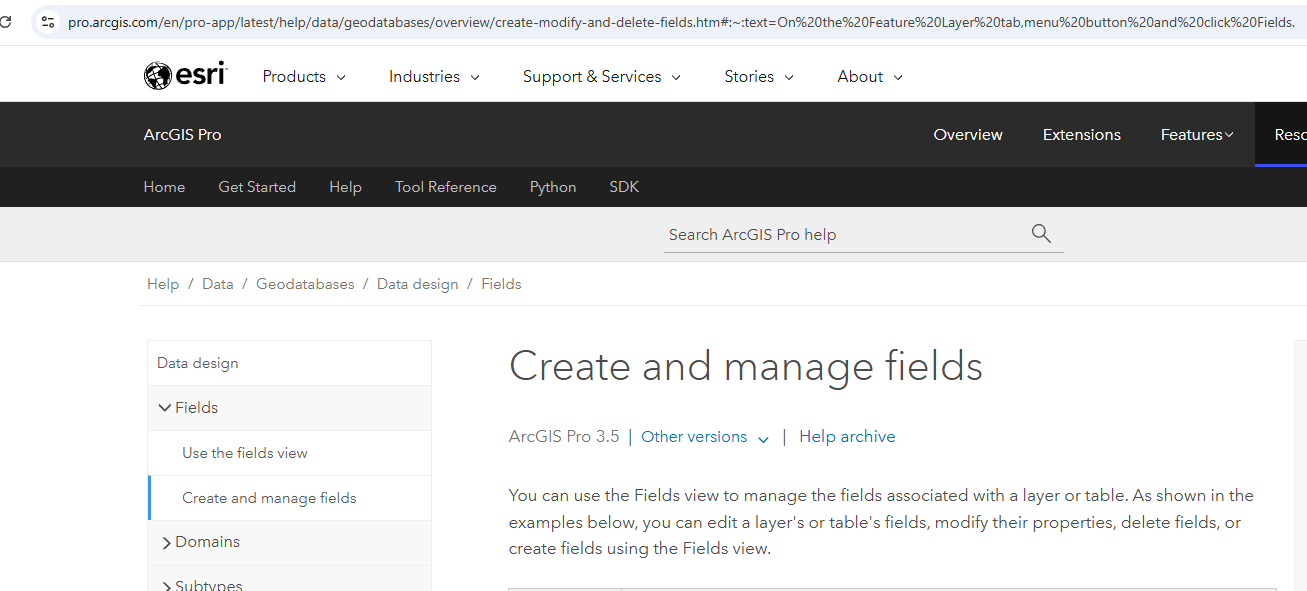Open the Geodatabases breadcrumb link
This screenshot has height=591, width=1307.
tap(305, 284)
